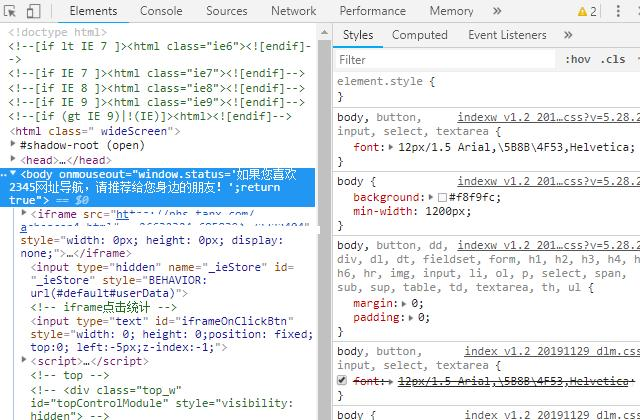Open the Sources panel tab
The width and height of the screenshot is (640, 420).
tap(227, 11)
